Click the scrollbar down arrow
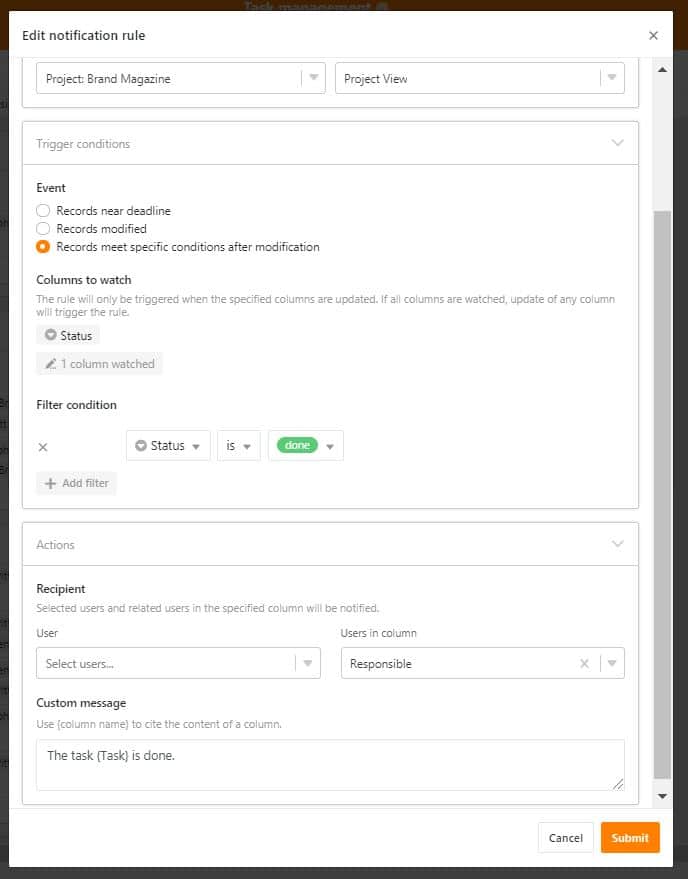The height and width of the screenshot is (879, 688). (662, 796)
